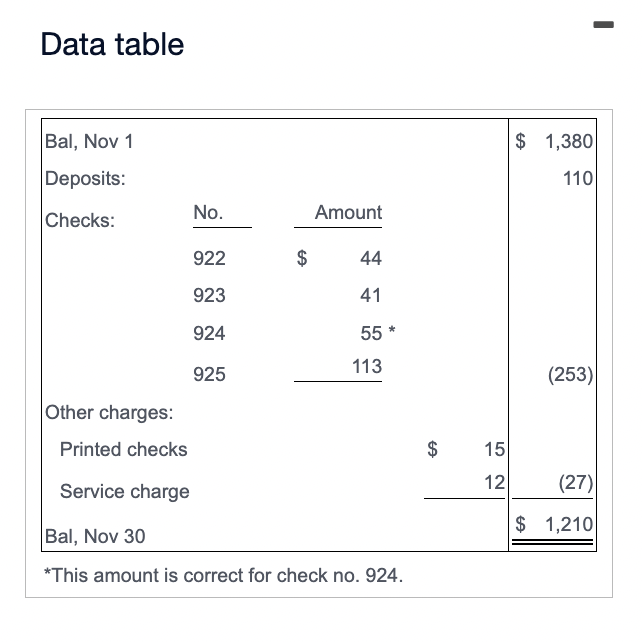This screenshot has width=642, height=642.
Task: Select the Deposits amount 110
Action: [x=578, y=179]
